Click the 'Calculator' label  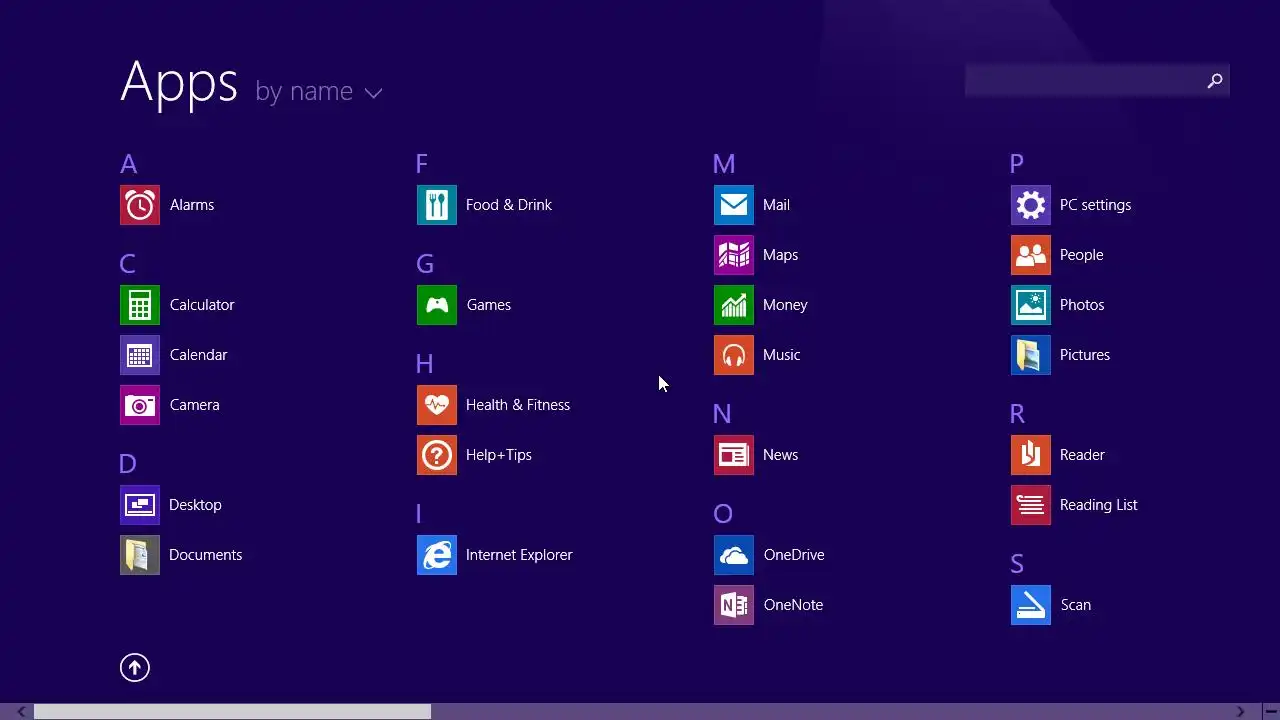(x=202, y=305)
